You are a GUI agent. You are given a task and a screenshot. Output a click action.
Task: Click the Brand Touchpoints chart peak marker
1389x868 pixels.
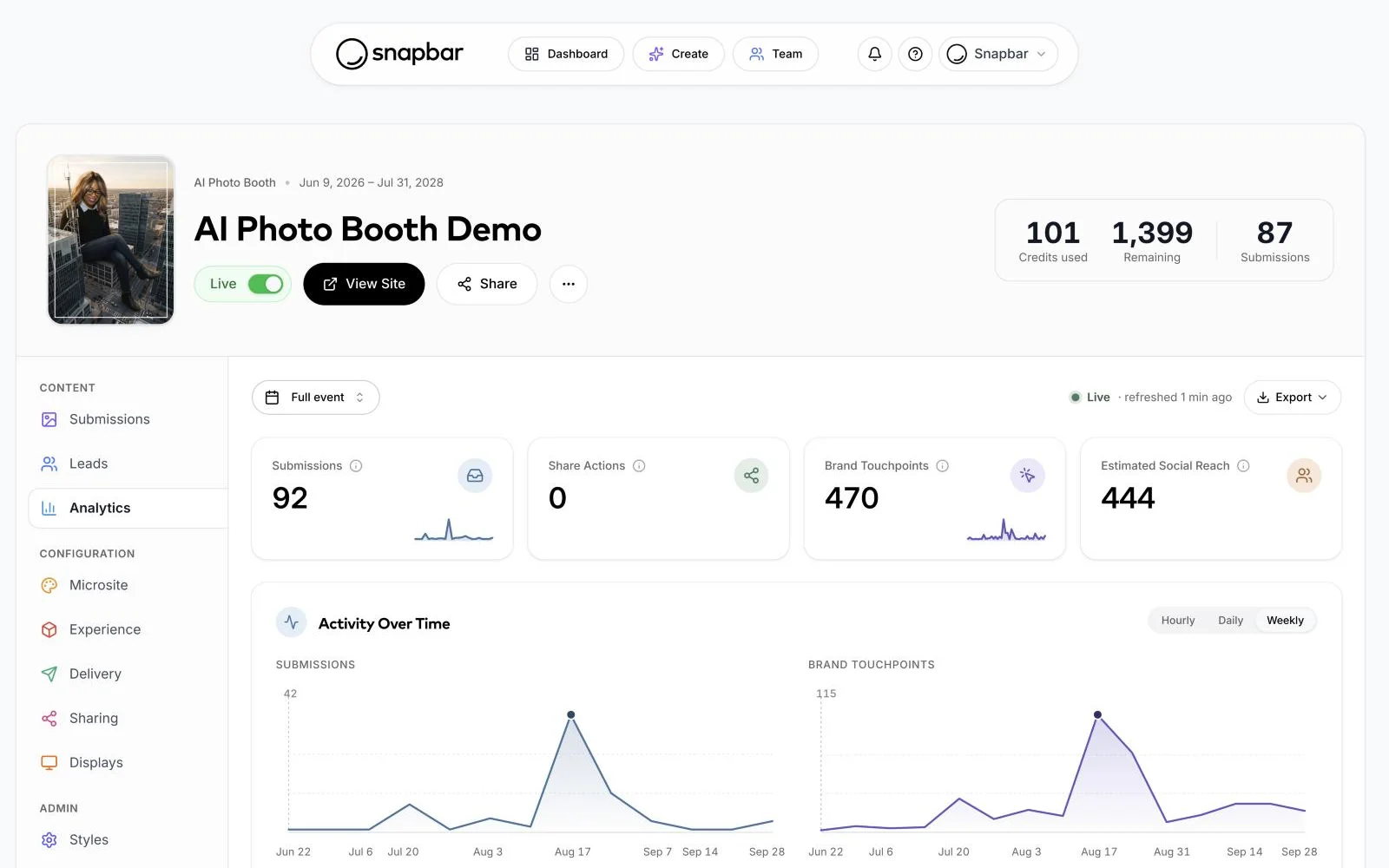[x=1097, y=715]
